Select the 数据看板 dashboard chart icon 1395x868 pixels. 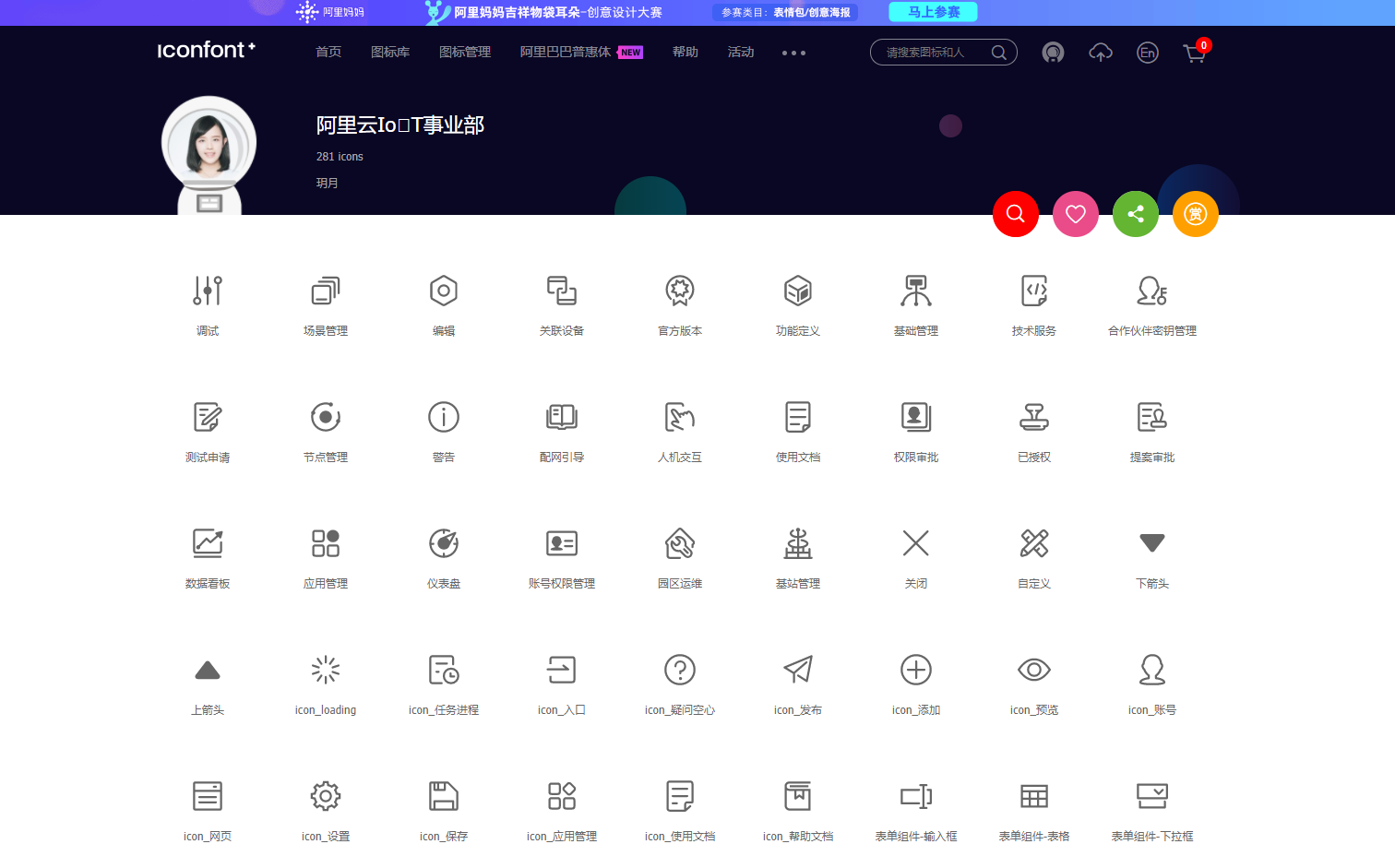coord(207,543)
